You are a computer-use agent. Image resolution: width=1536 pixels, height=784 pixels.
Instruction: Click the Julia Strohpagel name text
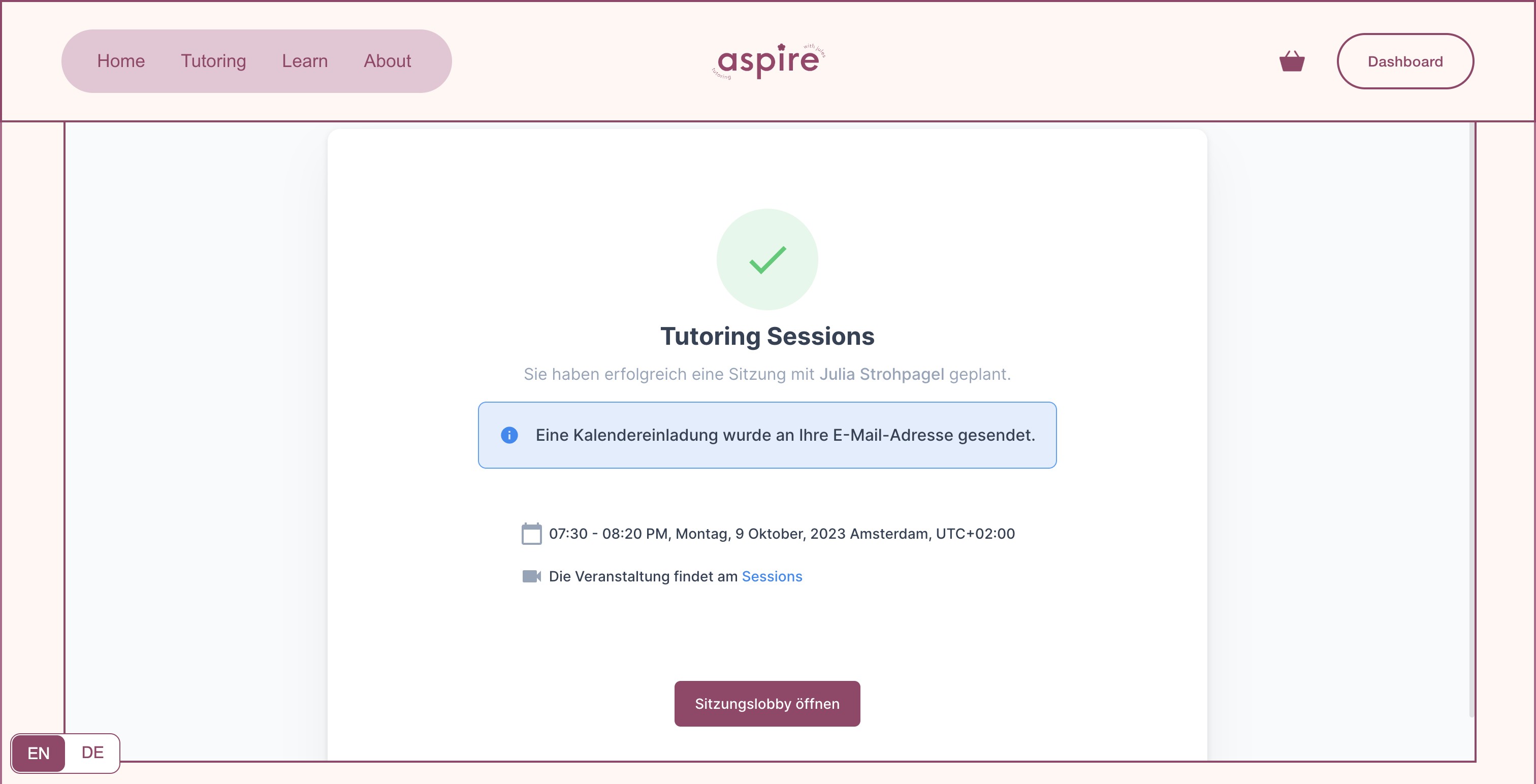pos(881,374)
